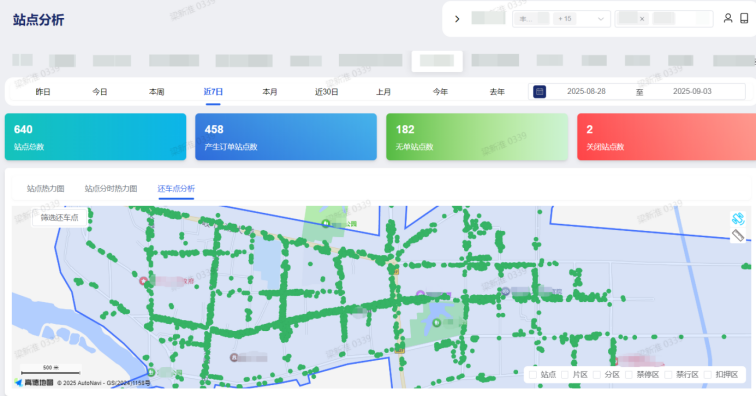
Task: Select the 今年 date range
Action: tap(440, 92)
